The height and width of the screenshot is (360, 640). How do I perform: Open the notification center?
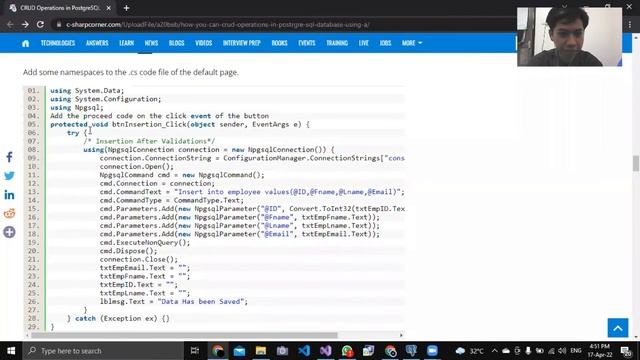point(626,351)
